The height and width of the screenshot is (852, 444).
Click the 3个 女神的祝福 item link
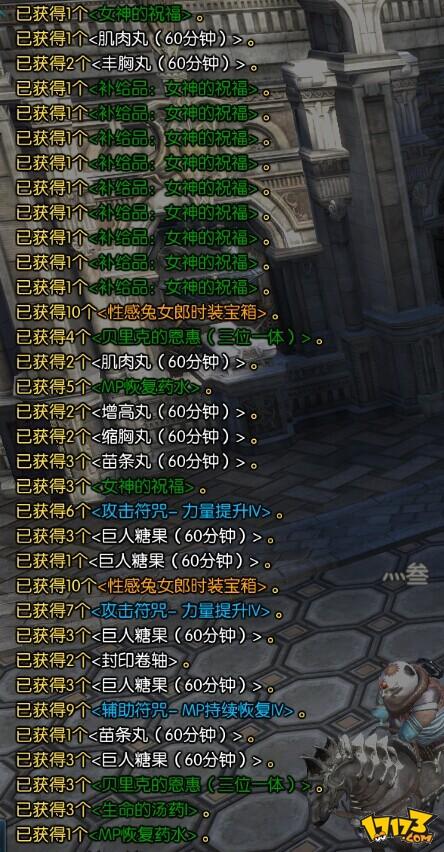[143, 486]
